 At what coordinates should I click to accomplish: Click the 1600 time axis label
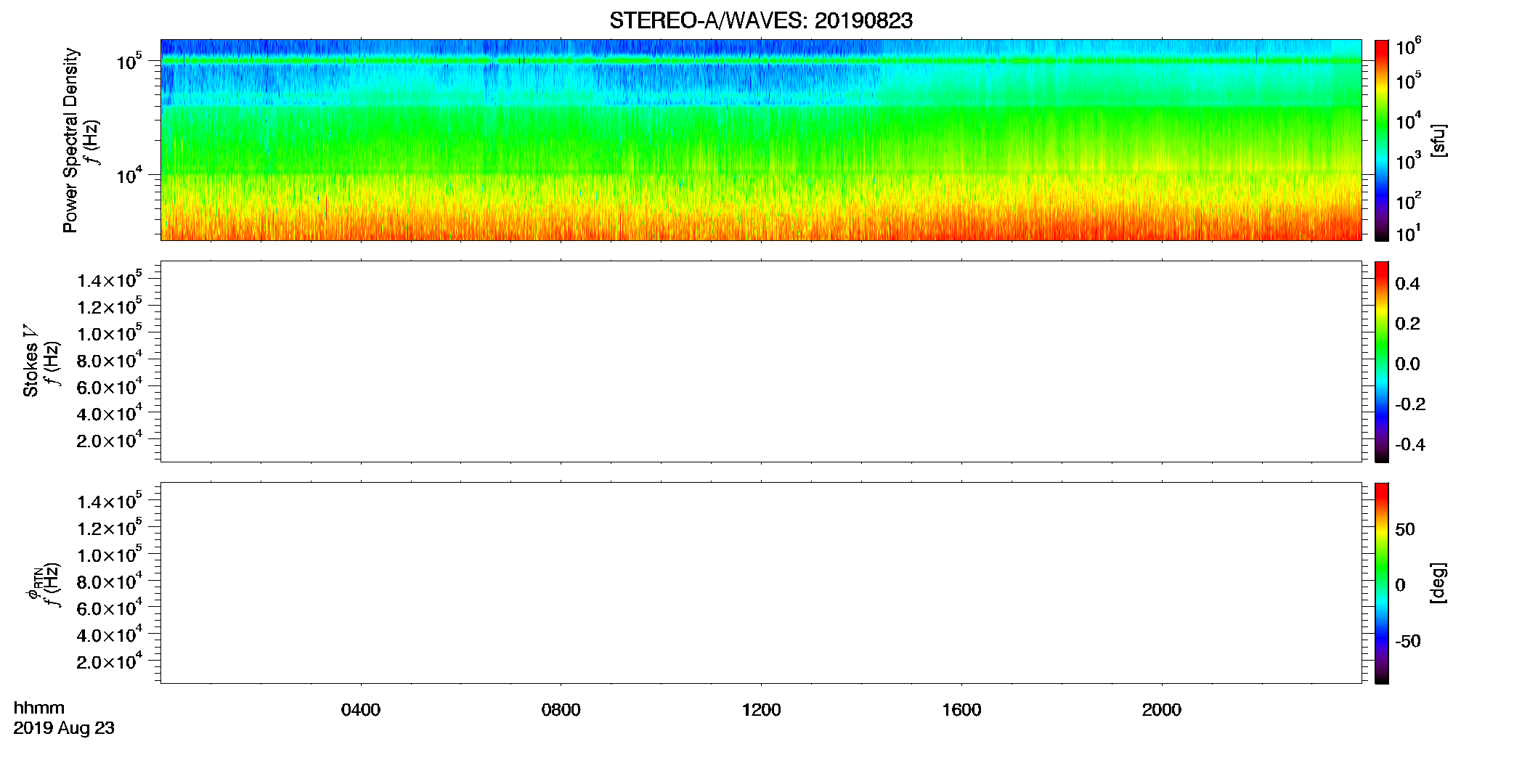961,710
